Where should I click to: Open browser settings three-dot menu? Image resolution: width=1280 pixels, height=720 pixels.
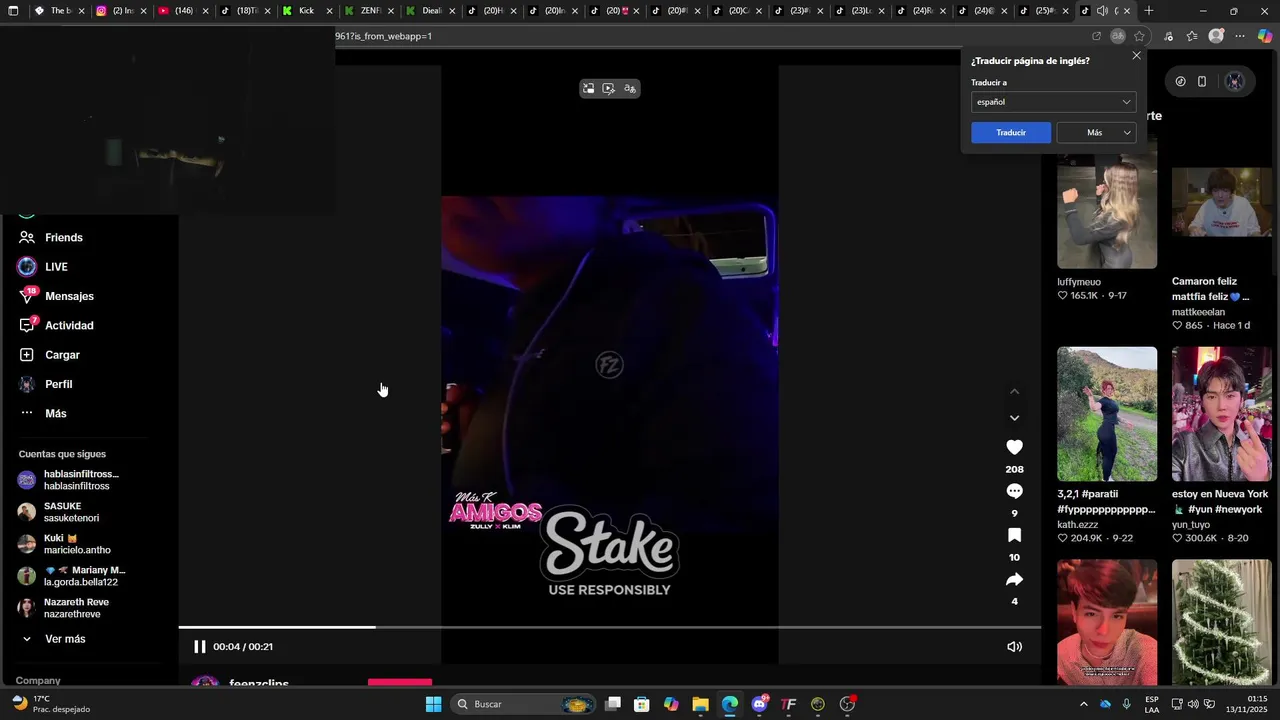pyautogui.click(x=1240, y=36)
